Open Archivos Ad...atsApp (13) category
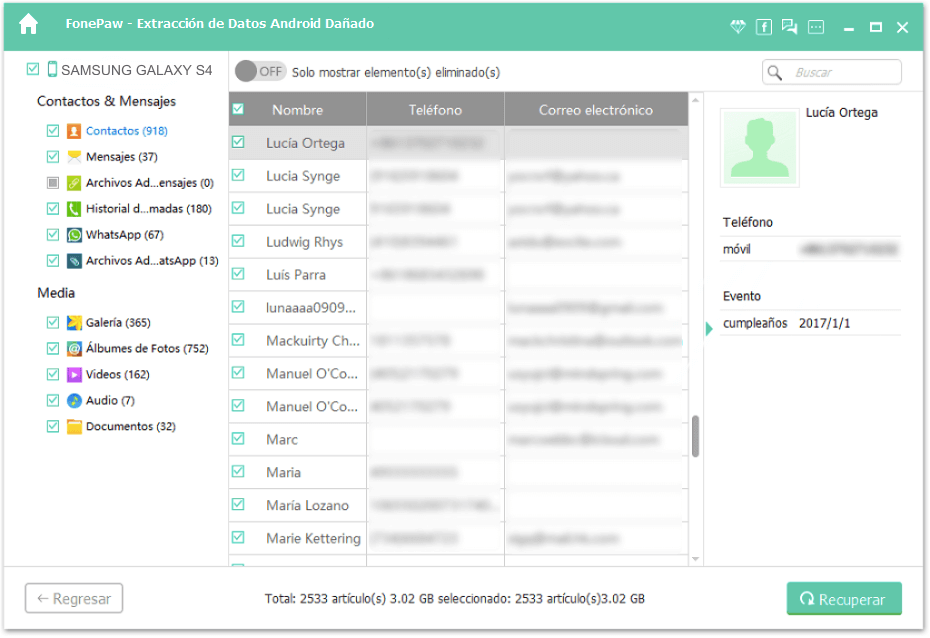This screenshot has height=638, width=930. [x=152, y=261]
